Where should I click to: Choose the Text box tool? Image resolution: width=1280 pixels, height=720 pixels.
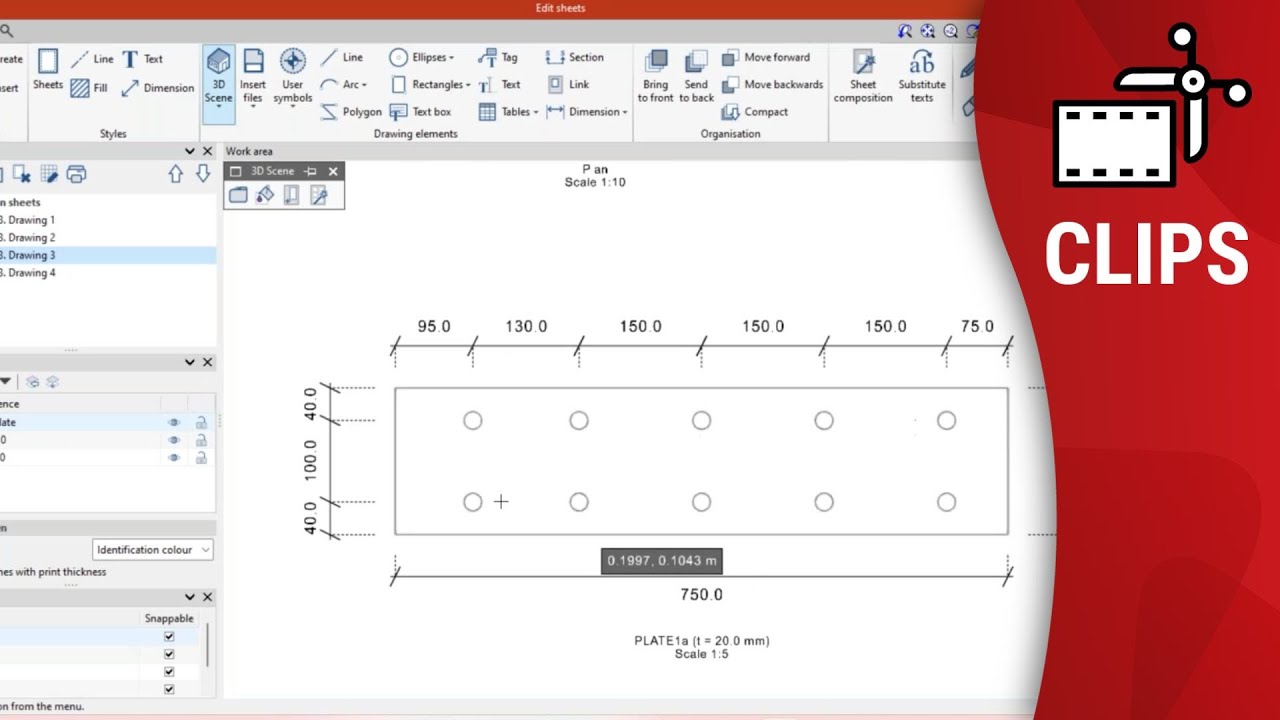pos(420,112)
